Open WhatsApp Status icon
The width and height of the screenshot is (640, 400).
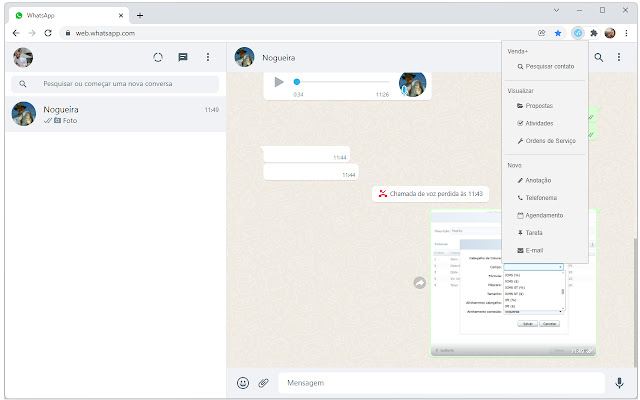158,58
